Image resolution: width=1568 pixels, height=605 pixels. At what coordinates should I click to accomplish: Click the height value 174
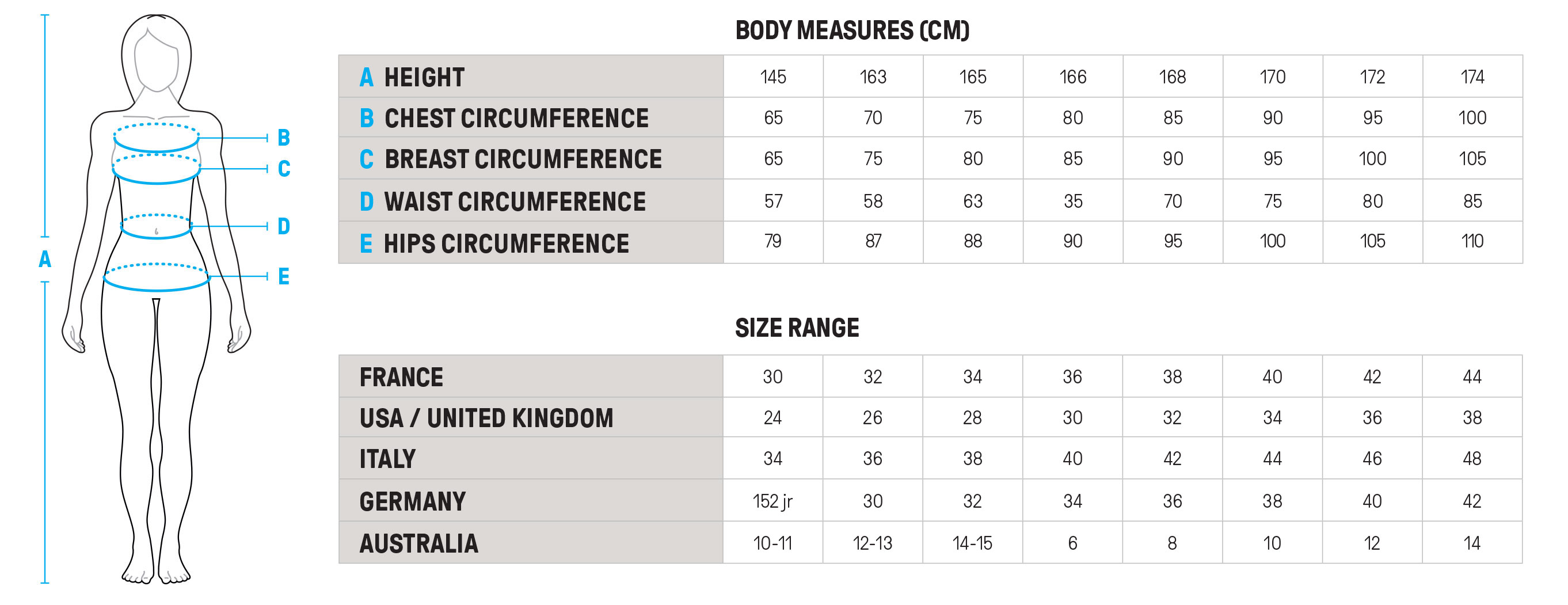tap(1472, 77)
